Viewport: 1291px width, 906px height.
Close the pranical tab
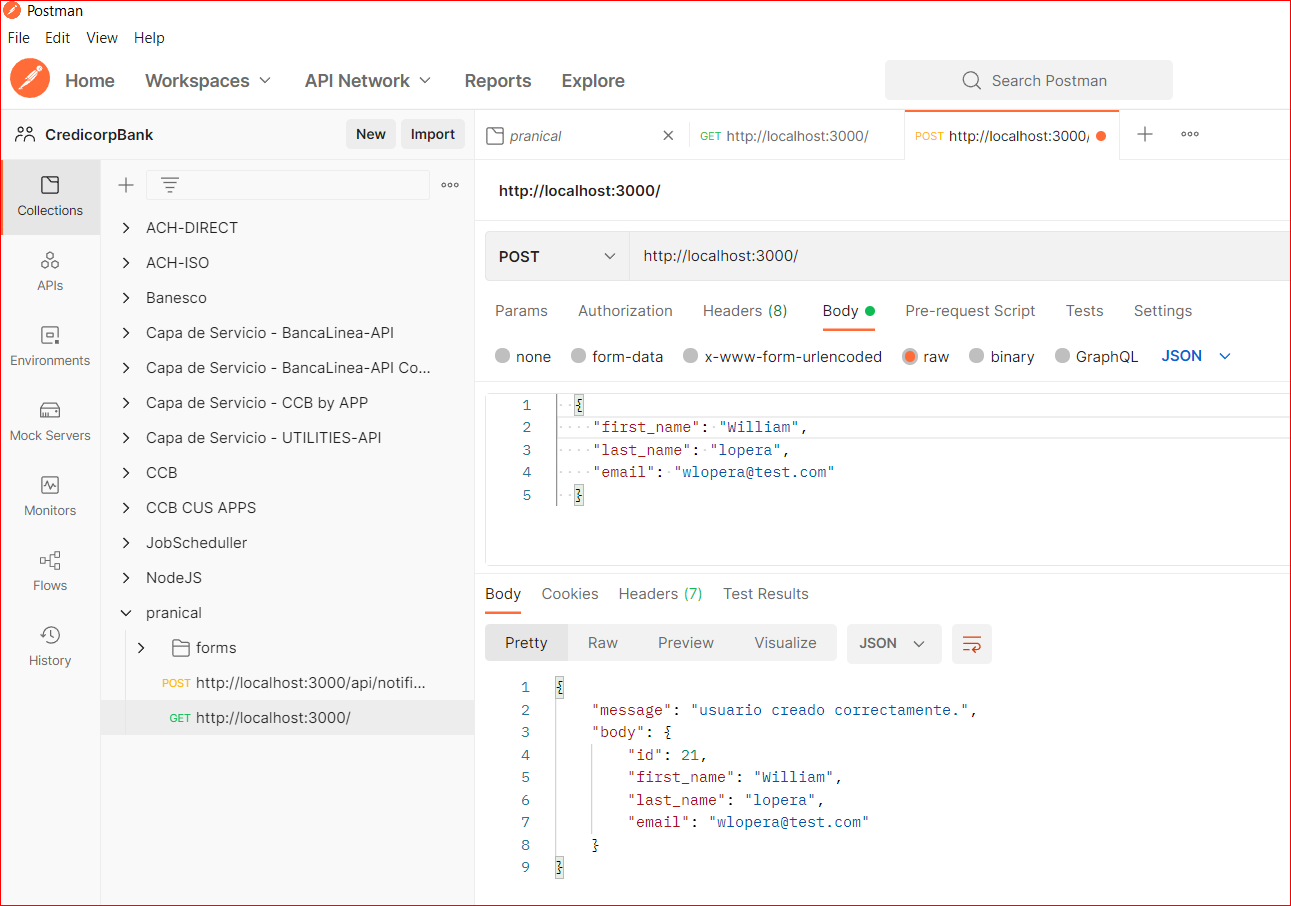click(669, 136)
